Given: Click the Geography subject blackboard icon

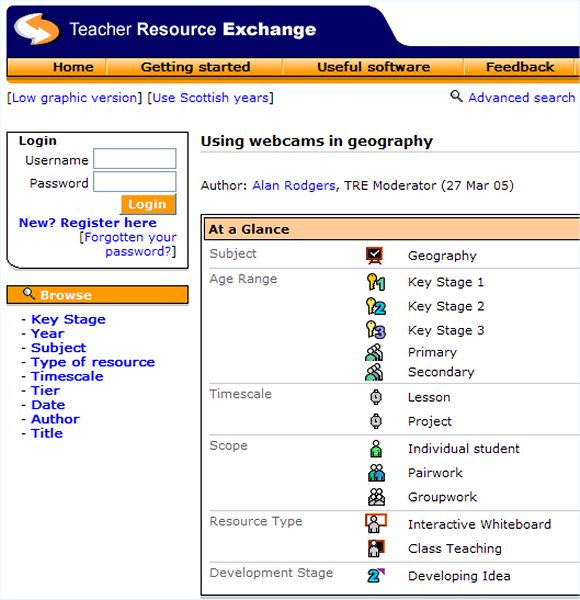Looking at the screenshot, I should pyautogui.click(x=375, y=256).
